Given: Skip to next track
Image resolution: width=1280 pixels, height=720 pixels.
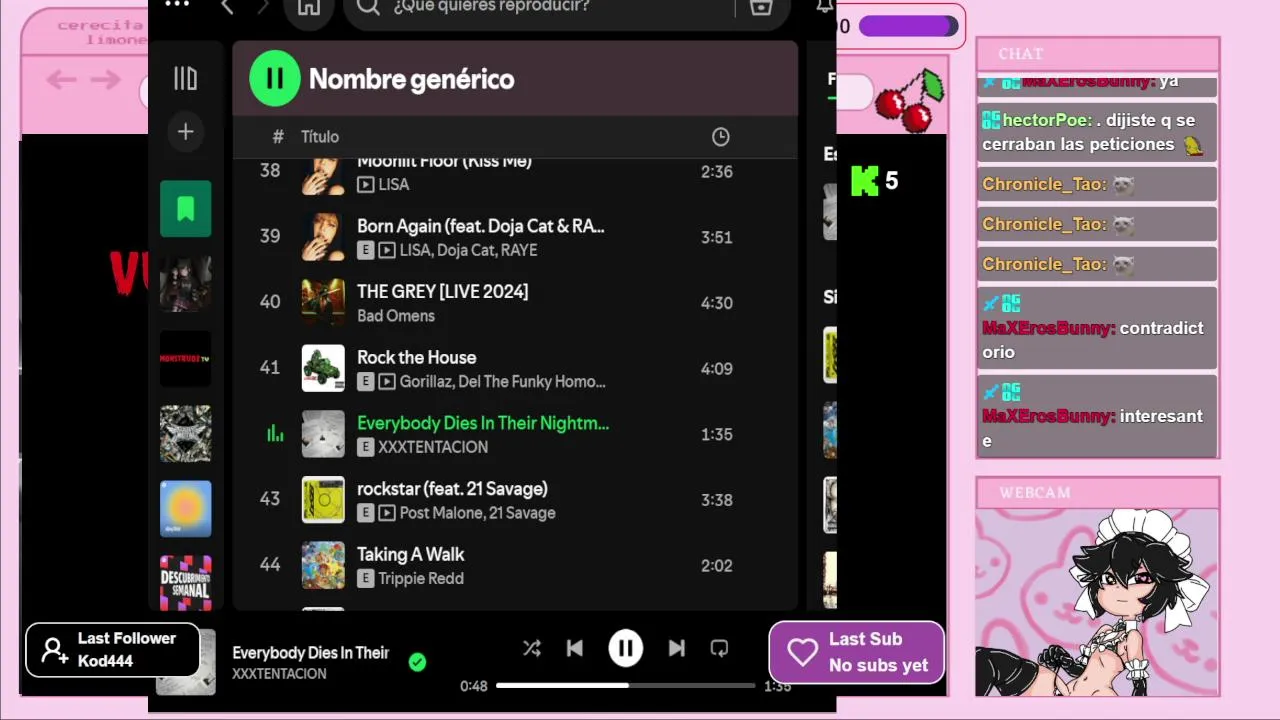Looking at the screenshot, I should [677, 649].
